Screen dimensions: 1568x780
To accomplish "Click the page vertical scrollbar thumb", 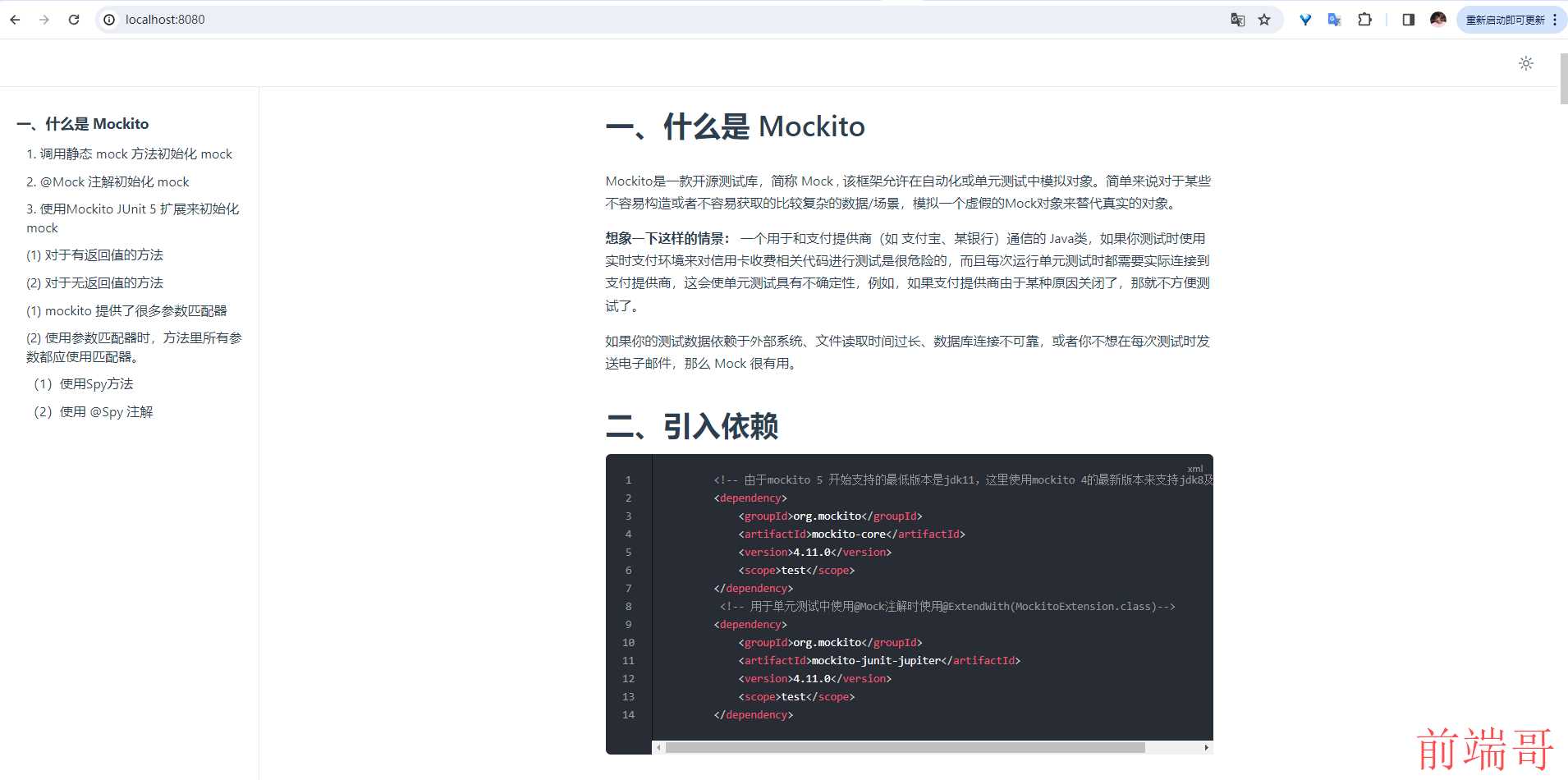I will click(1563, 78).
